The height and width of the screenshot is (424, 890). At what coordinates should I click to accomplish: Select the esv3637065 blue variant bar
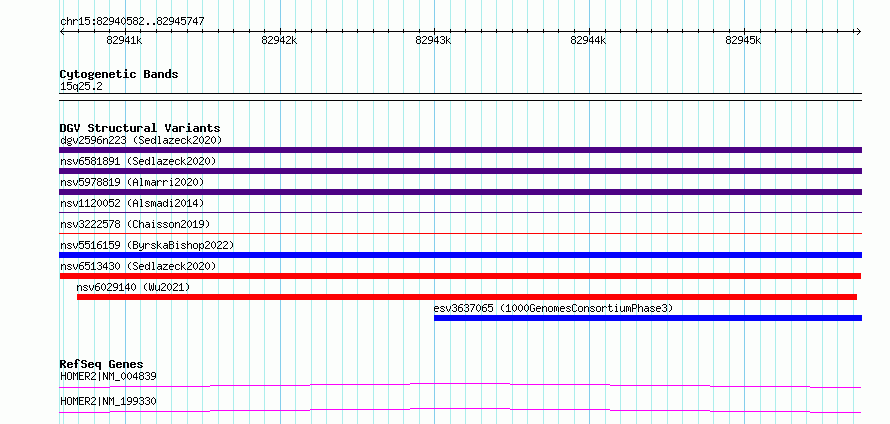pos(648,318)
